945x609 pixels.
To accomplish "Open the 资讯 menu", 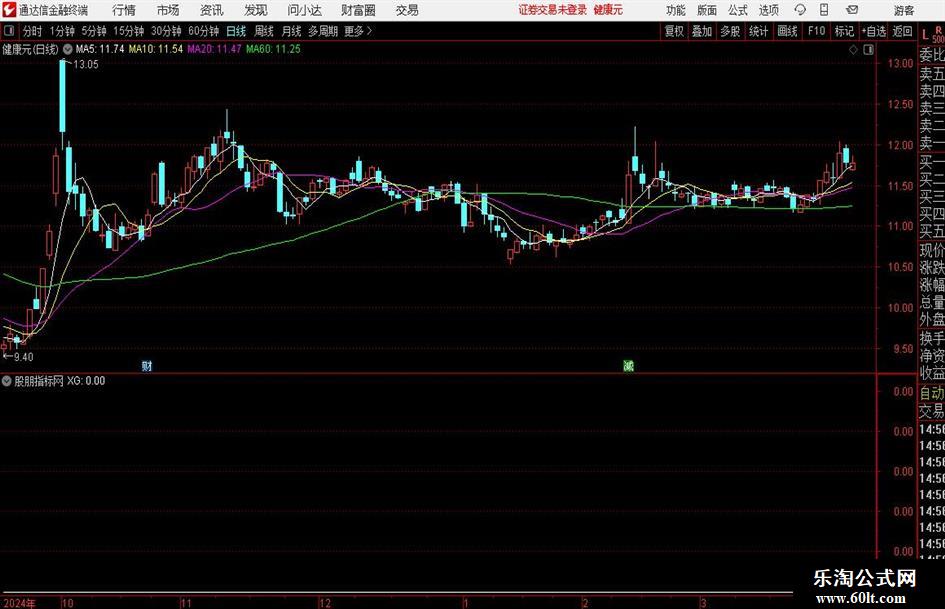I will point(211,10).
